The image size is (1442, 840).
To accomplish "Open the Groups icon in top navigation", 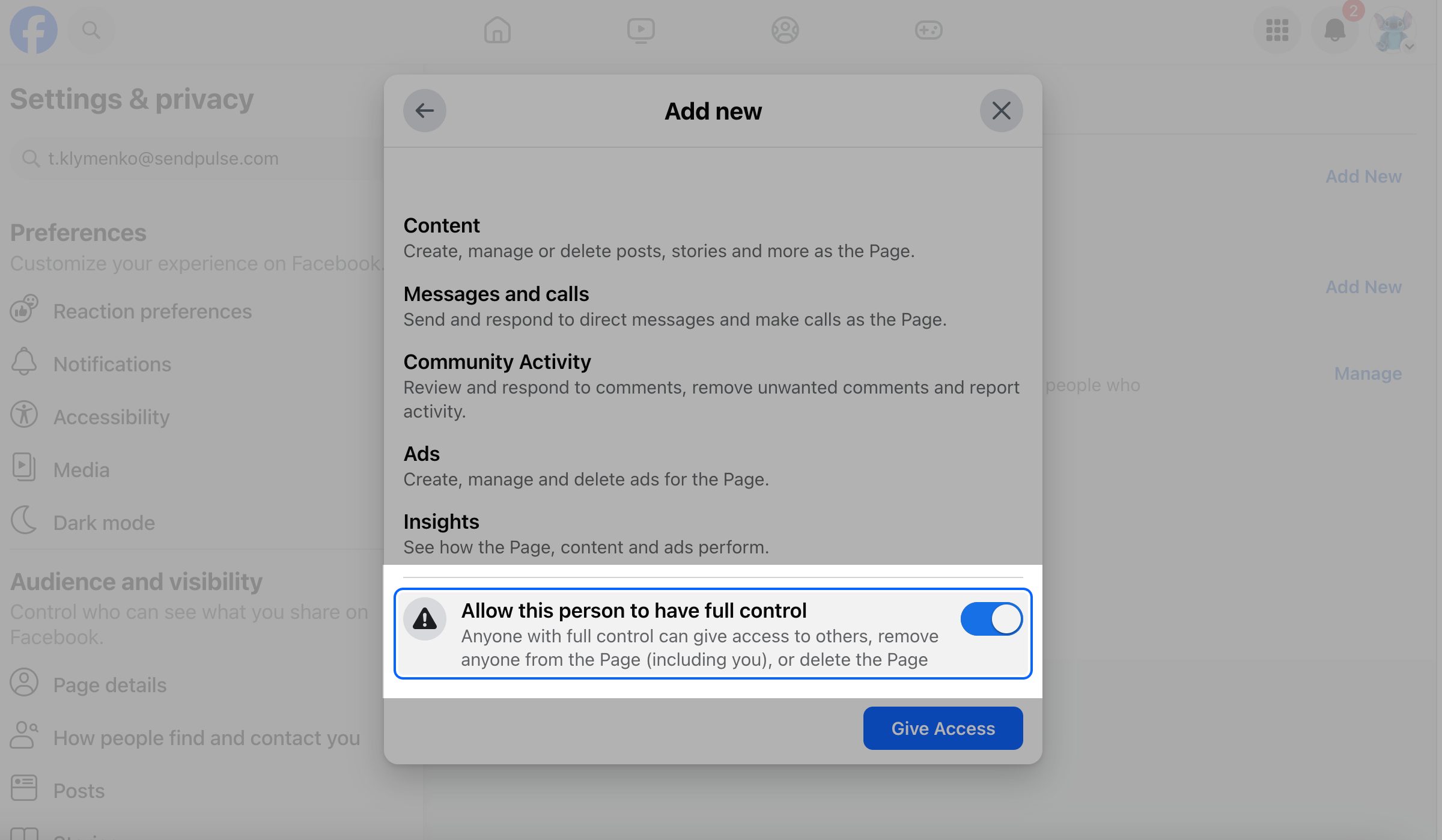I will point(785,30).
